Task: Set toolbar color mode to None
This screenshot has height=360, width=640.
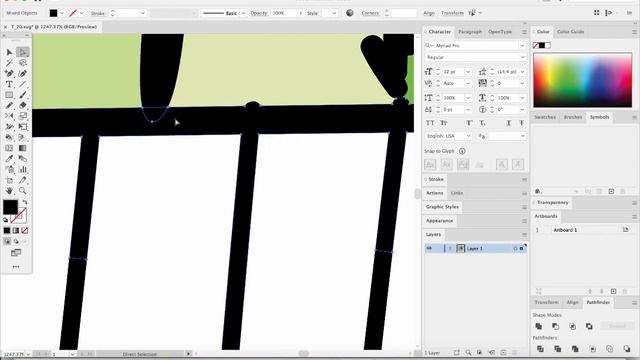Action: point(24,231)
